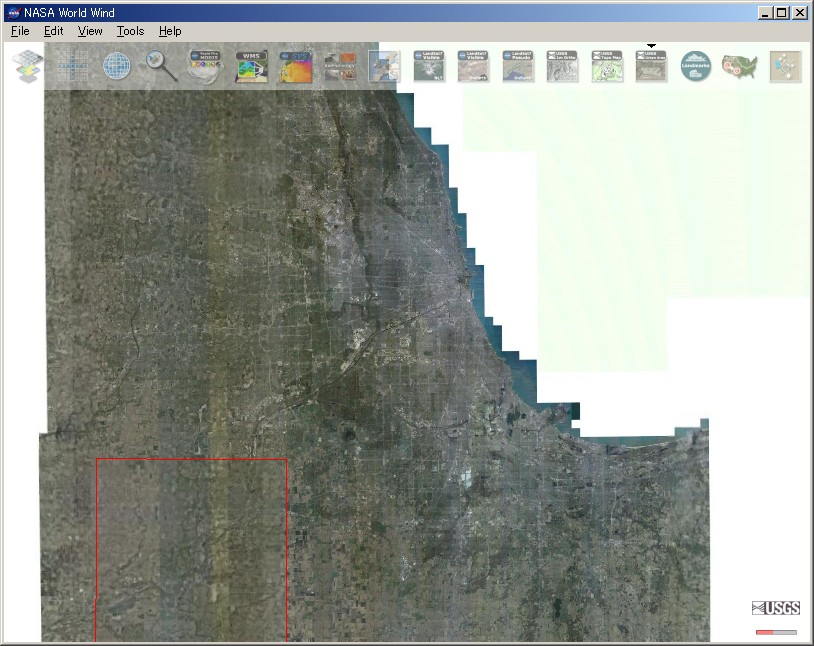Toggle the USGS Urban Area layer
This screenshot has width=814, height=646.
pyautogui.click(x=650, y=66)
